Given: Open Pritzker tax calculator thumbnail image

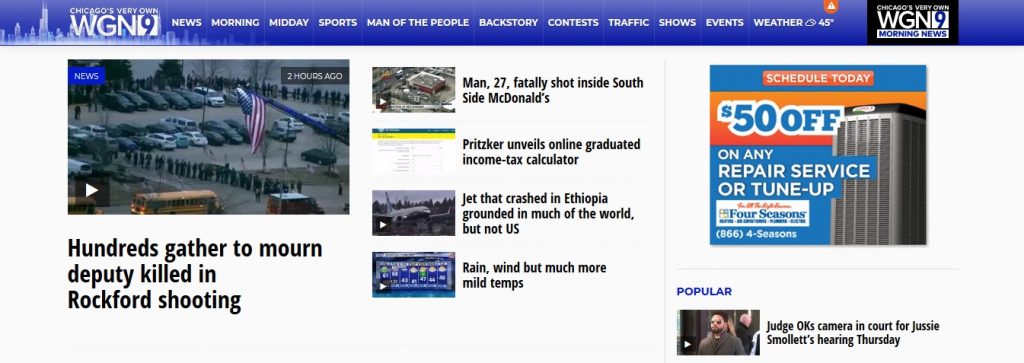Looking at the screenshot, I should point(413,151).
